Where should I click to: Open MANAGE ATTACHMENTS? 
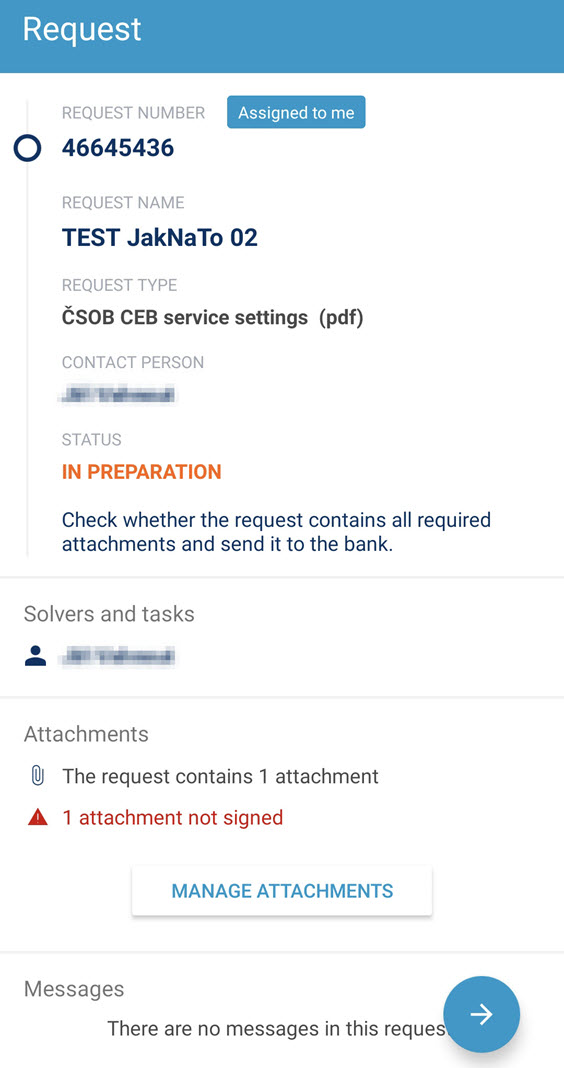click(x=282, y=890)
